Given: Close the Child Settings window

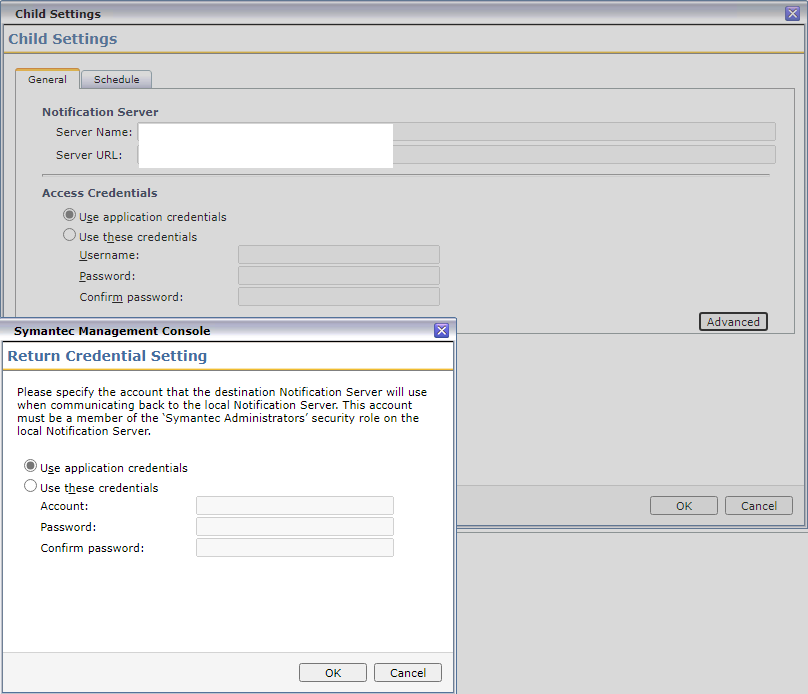Looking at the screenshot, I should [793, 13].
